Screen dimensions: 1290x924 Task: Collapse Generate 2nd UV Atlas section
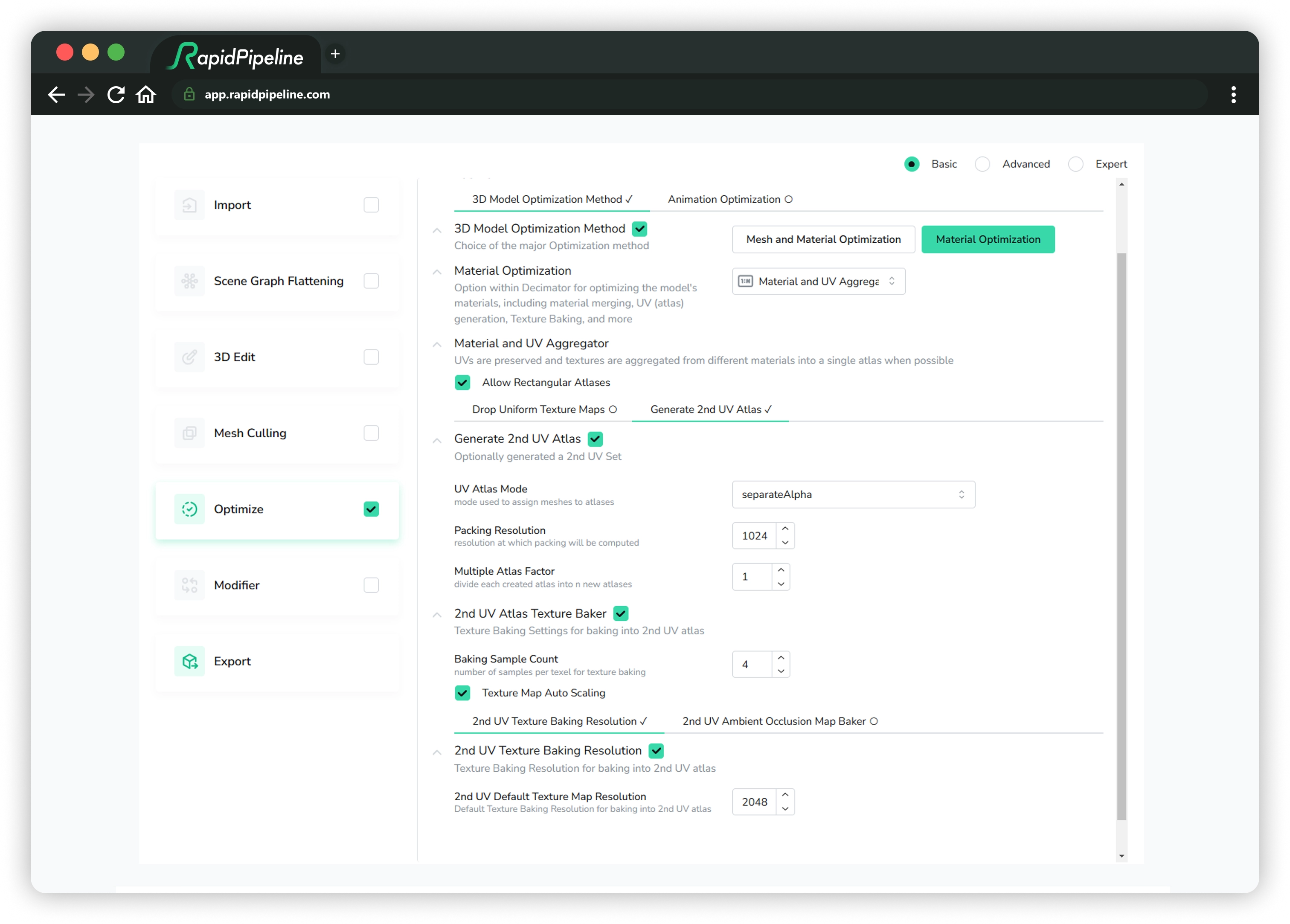click(437, 441)
